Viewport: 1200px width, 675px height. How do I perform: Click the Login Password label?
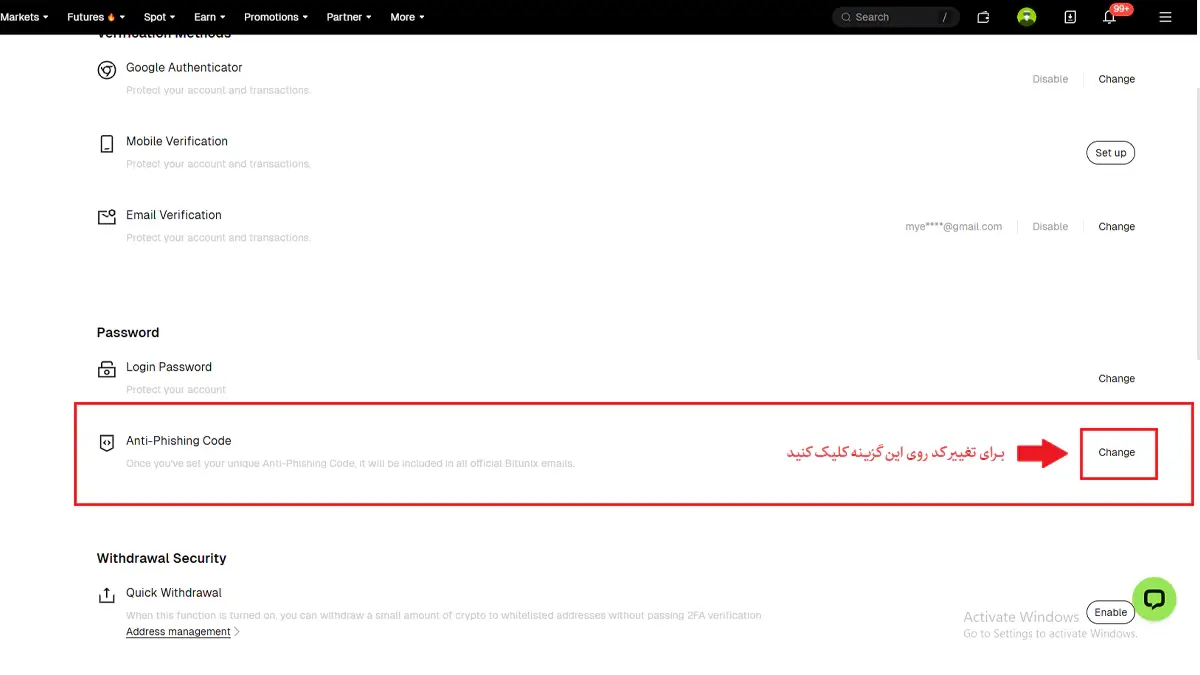[x=169, y=367]
